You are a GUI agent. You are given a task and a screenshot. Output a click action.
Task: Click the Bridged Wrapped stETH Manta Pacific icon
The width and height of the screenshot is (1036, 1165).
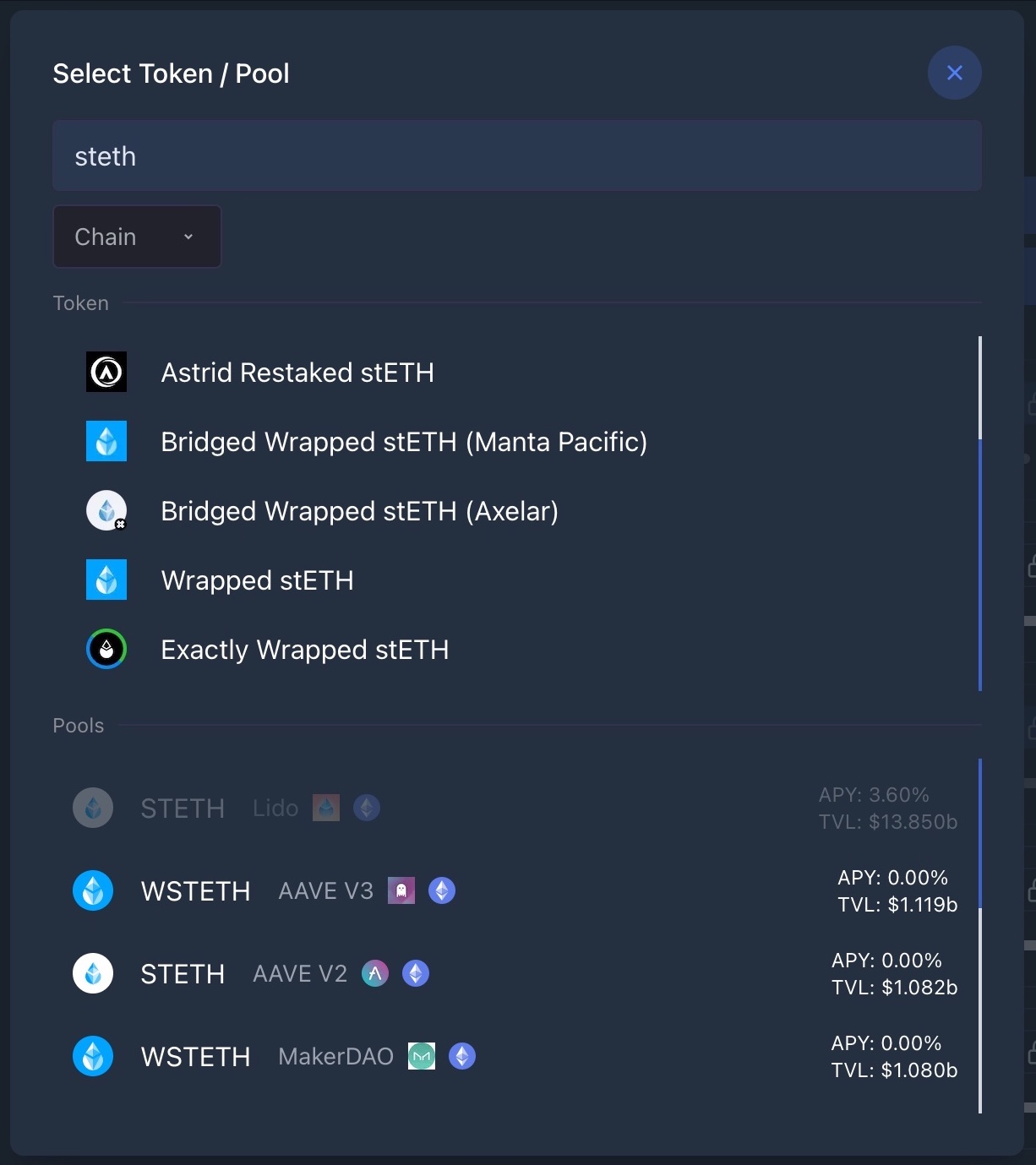coord(106,441)
